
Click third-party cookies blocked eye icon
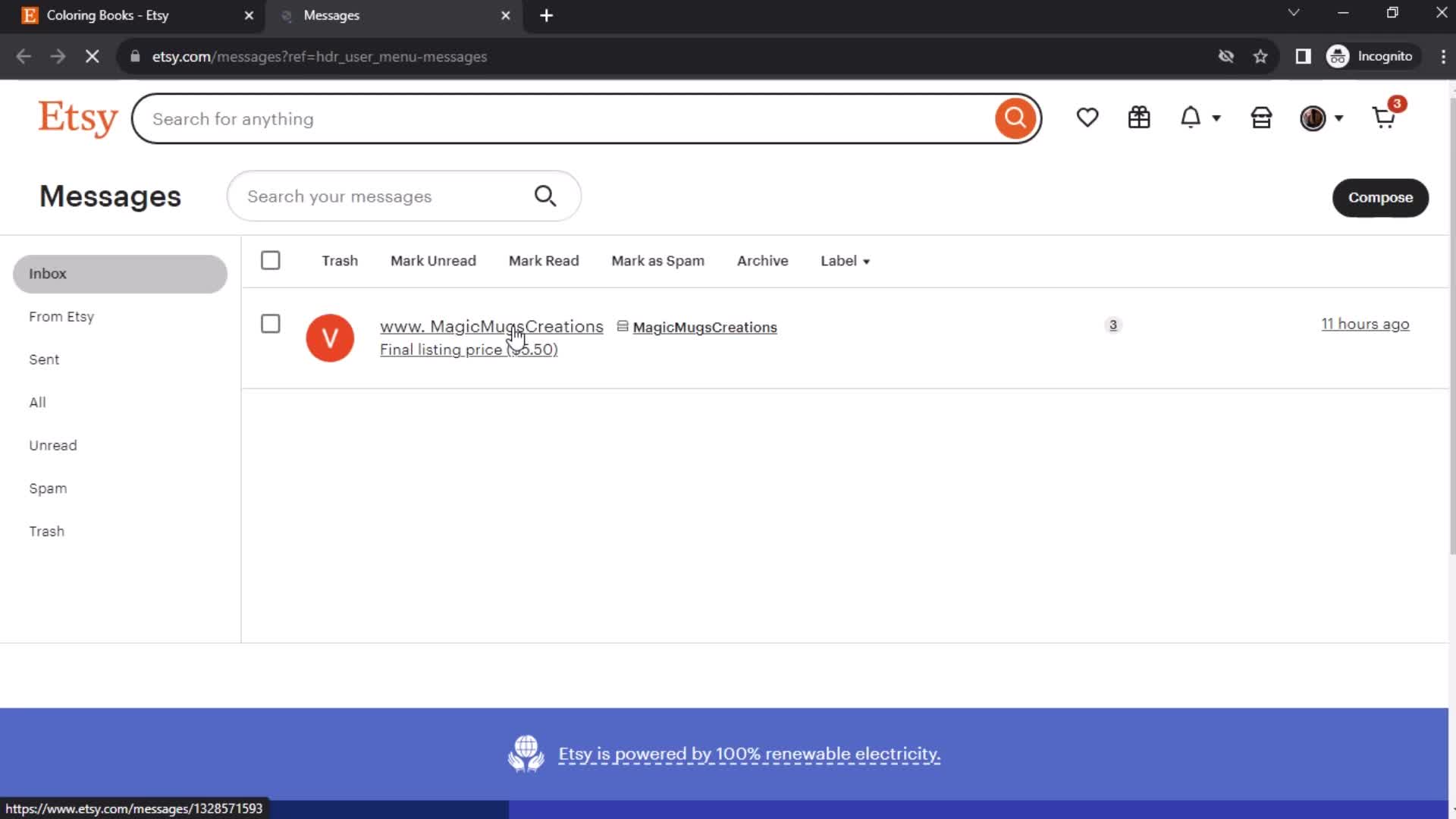coord(1225,57)
